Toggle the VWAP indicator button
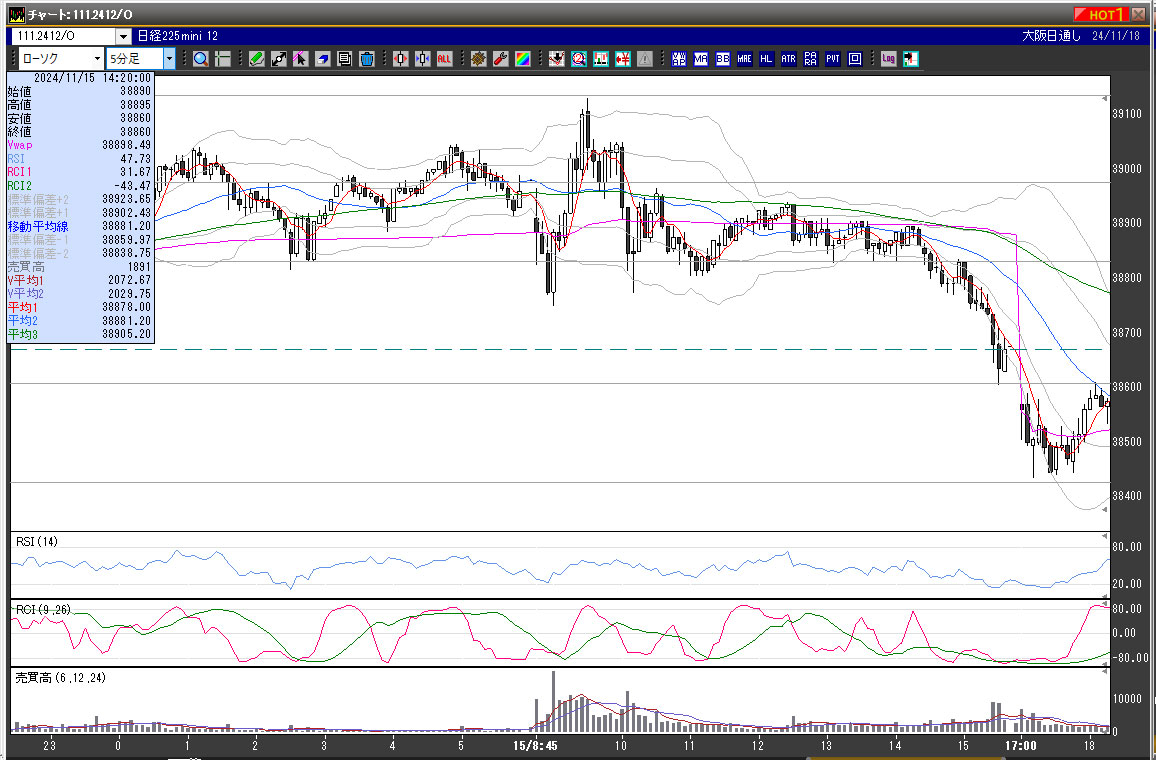 point(679,59)
